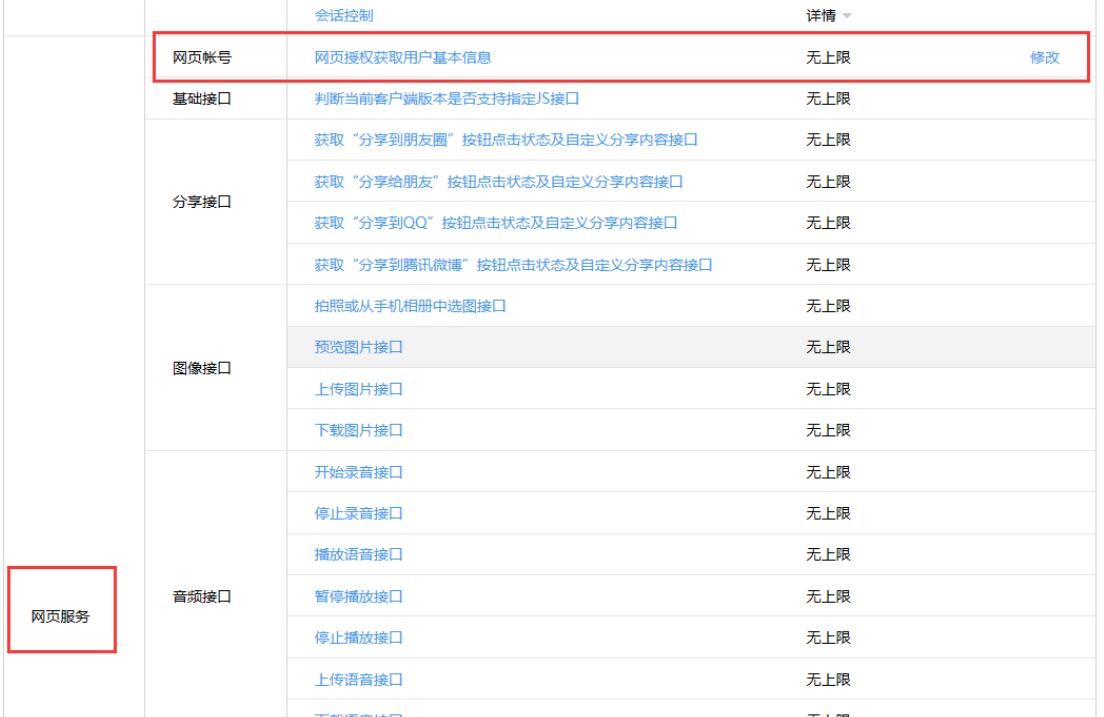Open 停止录音接口 link
The image size is (1104, 717).
point(358,513)
